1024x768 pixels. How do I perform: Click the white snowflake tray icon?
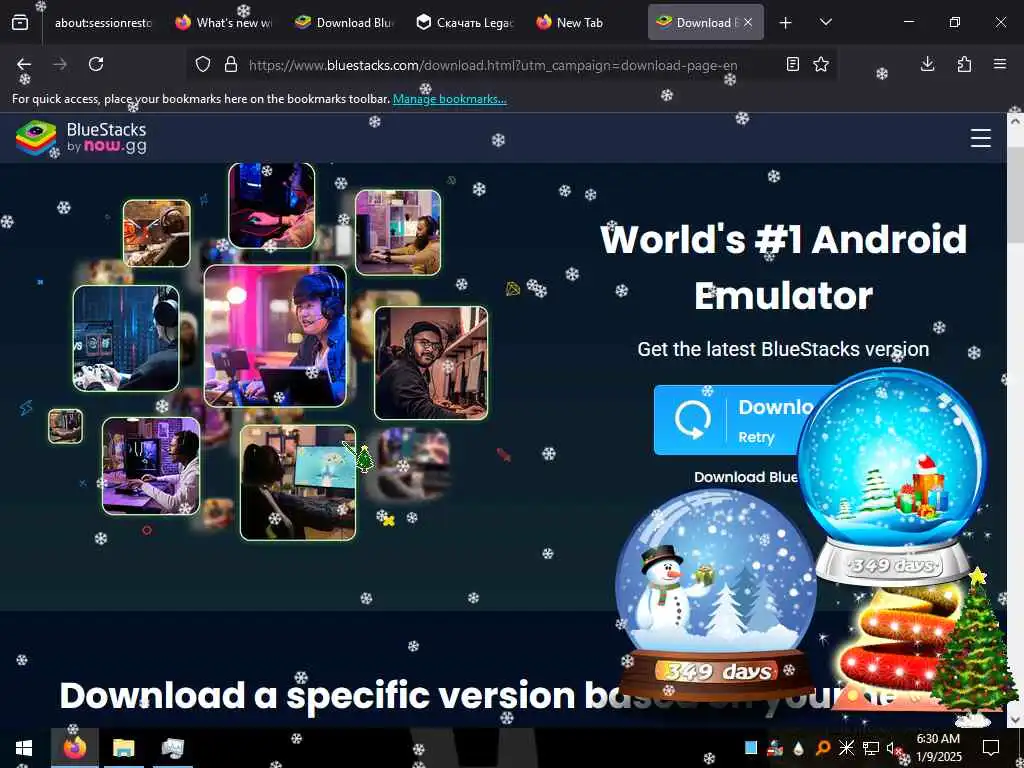846,748
